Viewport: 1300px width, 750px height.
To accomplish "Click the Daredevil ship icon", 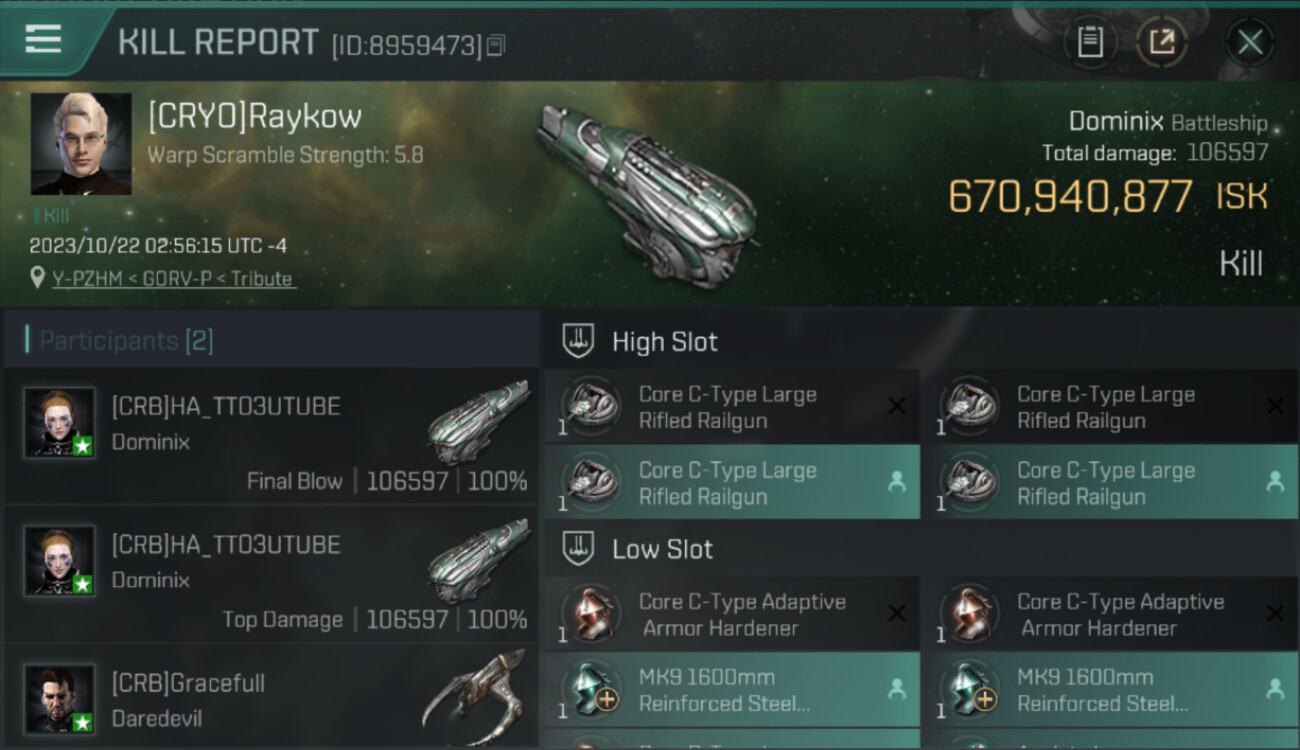I will (475, 695).
